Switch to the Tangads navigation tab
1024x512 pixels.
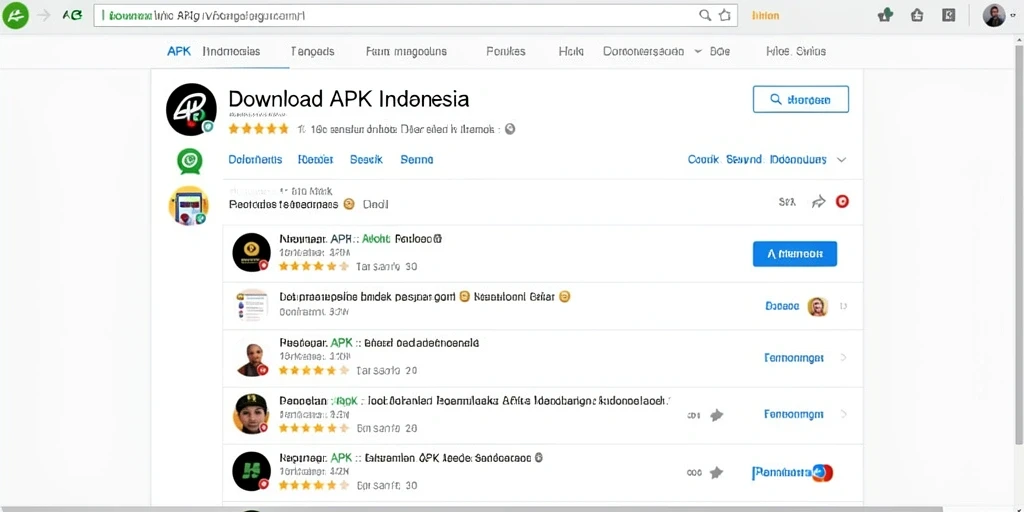[x=312, y=51]
